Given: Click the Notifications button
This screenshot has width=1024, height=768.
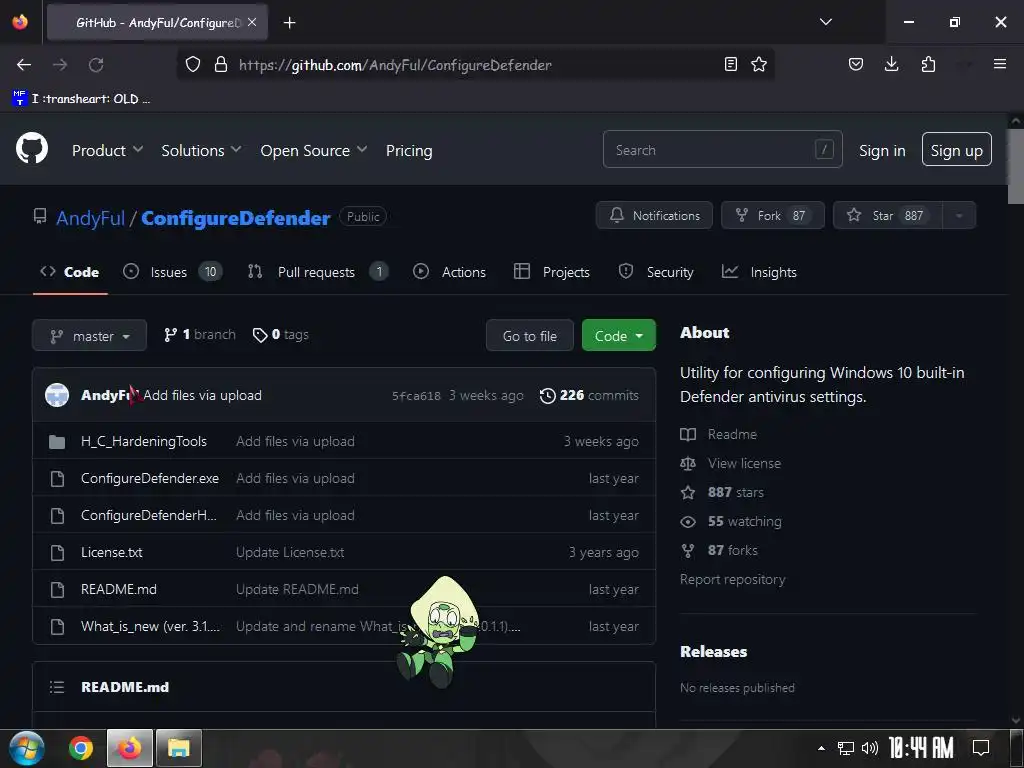Looking at the screenshot, I should [x=654, y=216].
